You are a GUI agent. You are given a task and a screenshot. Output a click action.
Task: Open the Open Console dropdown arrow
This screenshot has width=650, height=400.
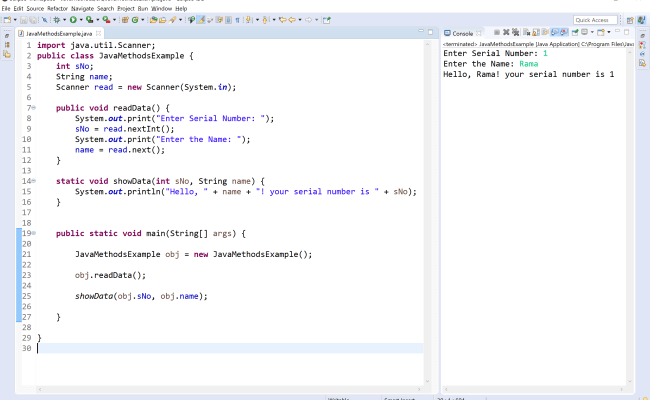coord(609,32)
